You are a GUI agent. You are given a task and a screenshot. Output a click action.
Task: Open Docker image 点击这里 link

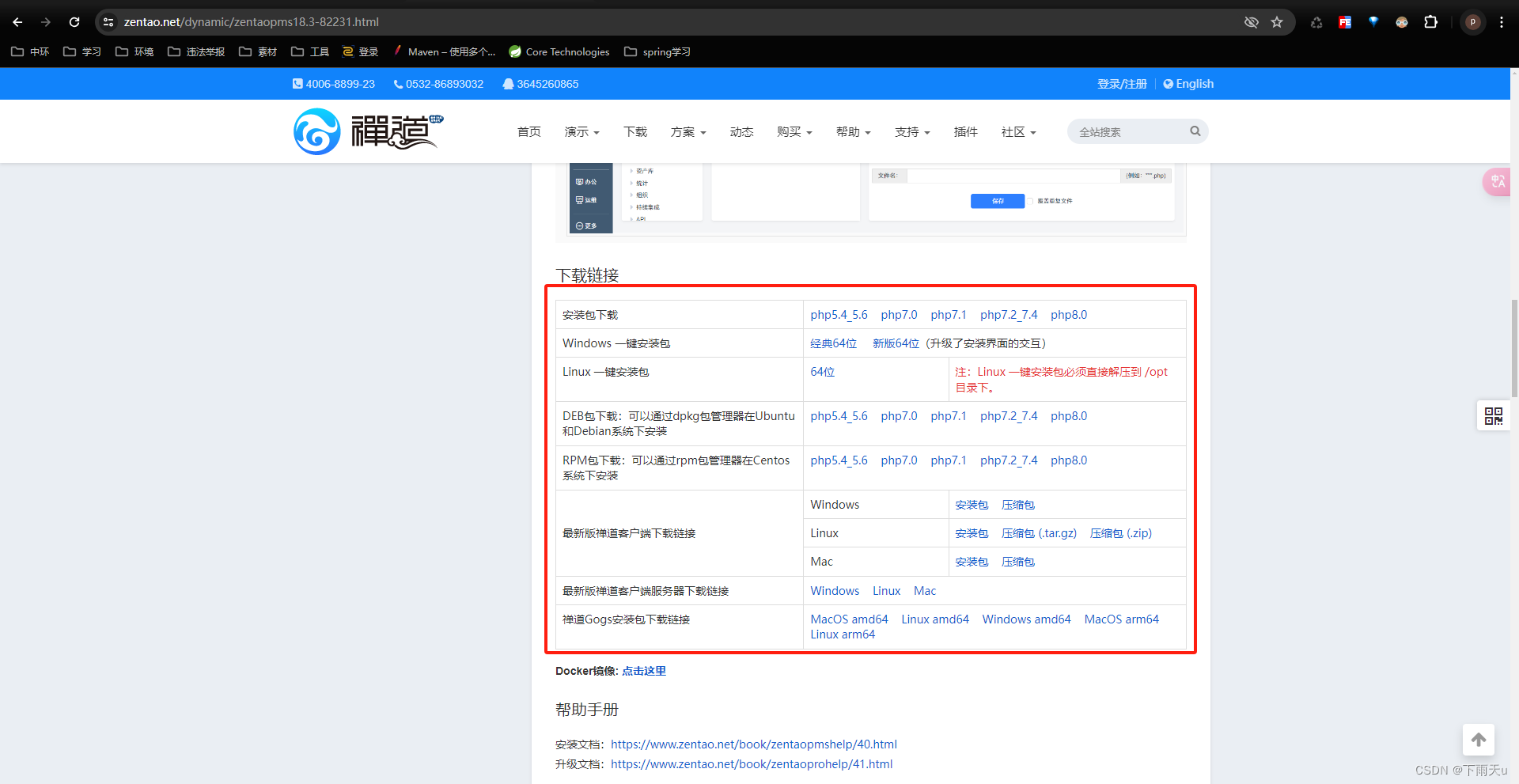click(x=644, y=671)
